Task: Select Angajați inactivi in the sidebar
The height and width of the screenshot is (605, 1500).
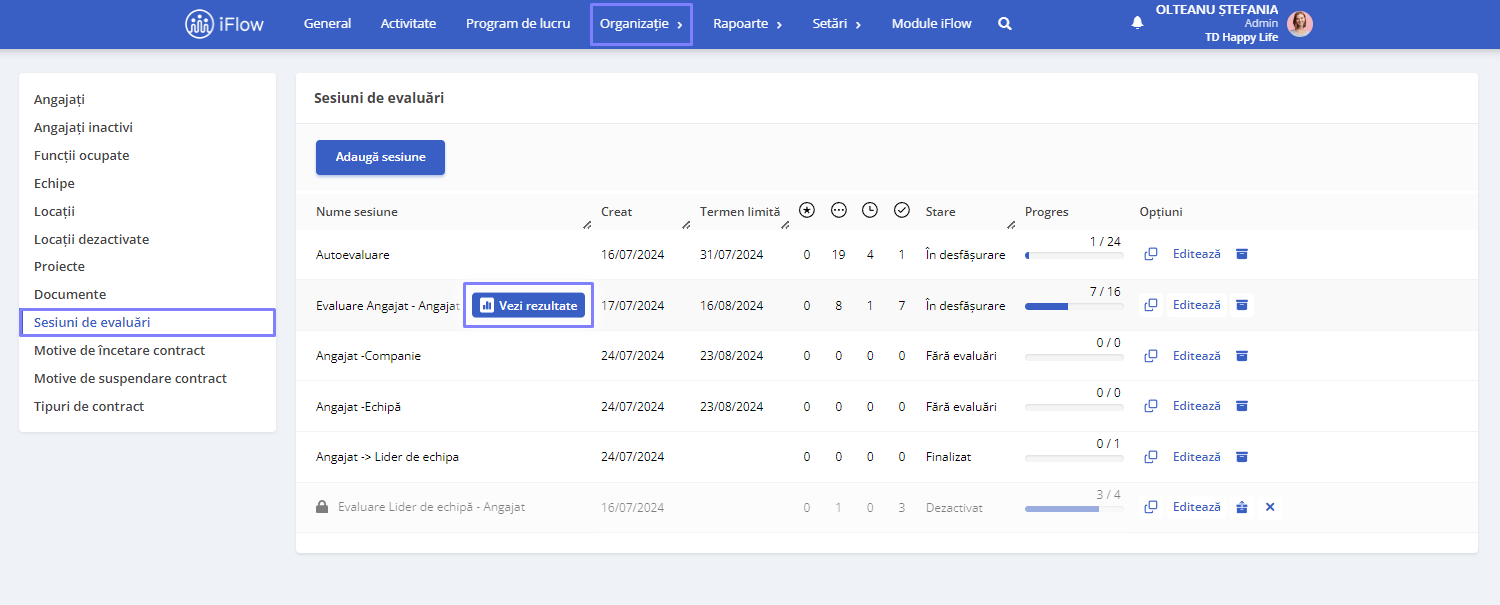Action: (83, 128)
